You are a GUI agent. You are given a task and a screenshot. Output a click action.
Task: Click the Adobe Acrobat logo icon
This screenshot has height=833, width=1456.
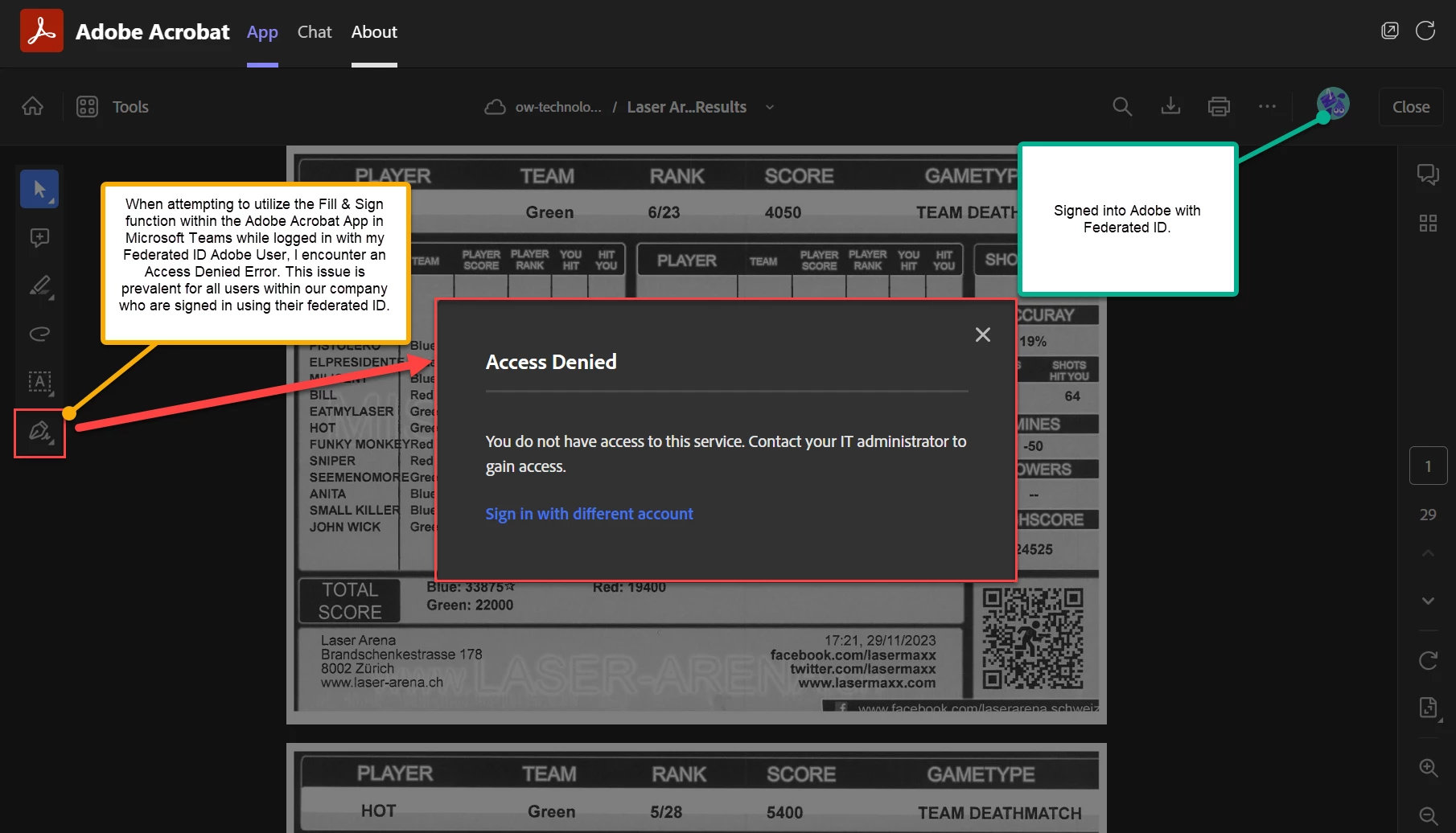click(42, 31)
